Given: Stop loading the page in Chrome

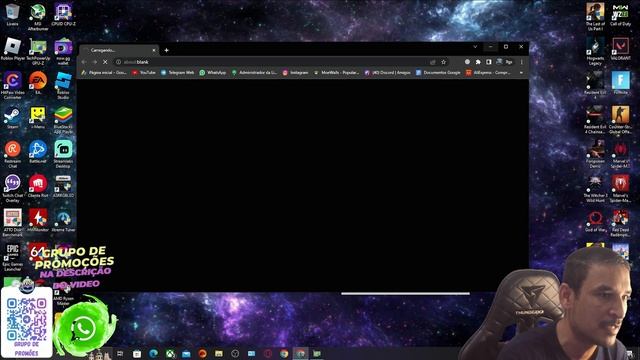Looking at the screenshot, I should coord(105,62).
